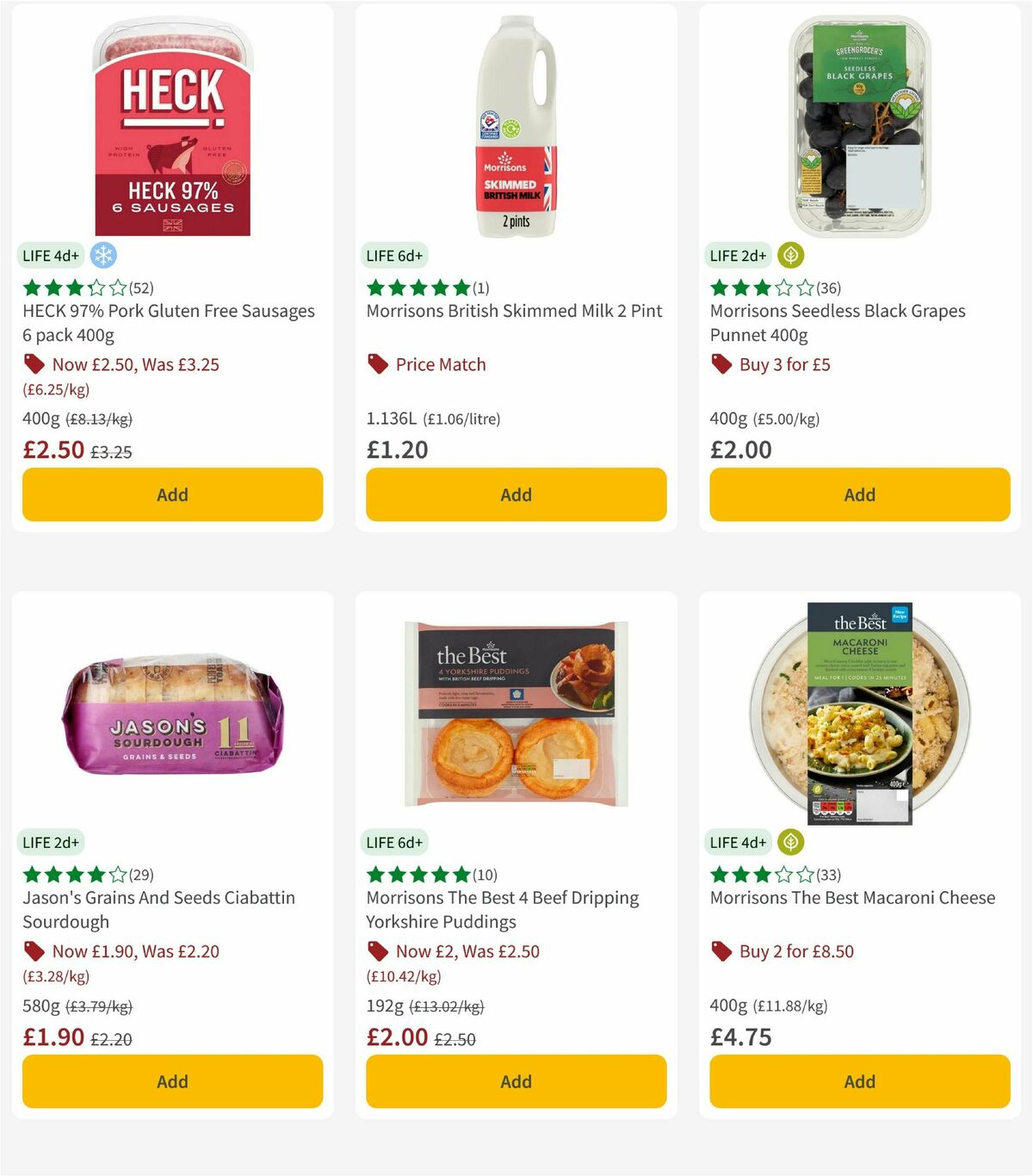Add Seedless Black Grapes to basket
This screenshot has width=1033, height=1176.
(x=859, y=495)
